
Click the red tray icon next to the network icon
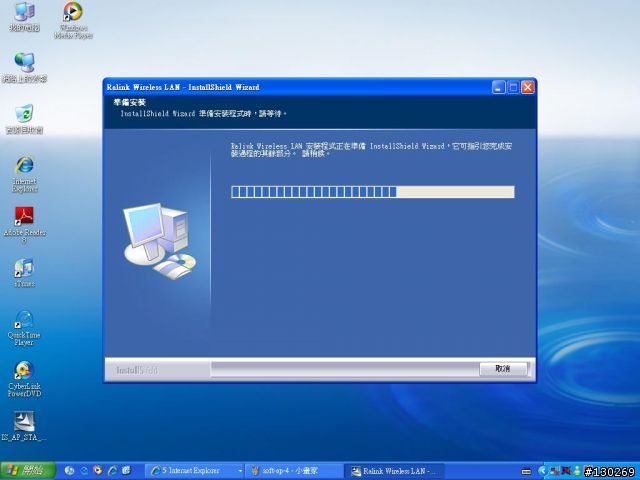(566, 471)
